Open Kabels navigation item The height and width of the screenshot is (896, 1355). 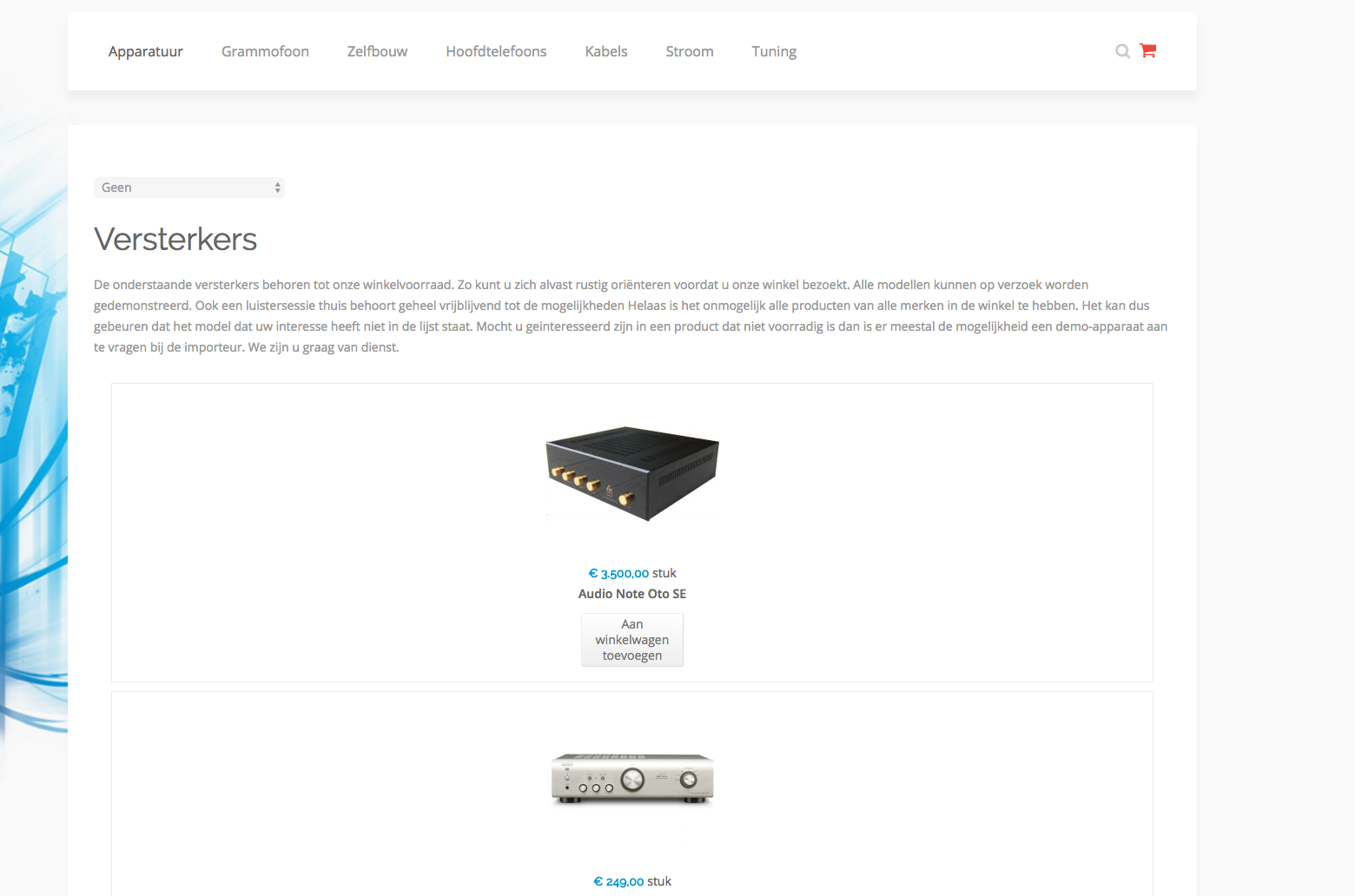pyautogui.click(x=606, y=51)
